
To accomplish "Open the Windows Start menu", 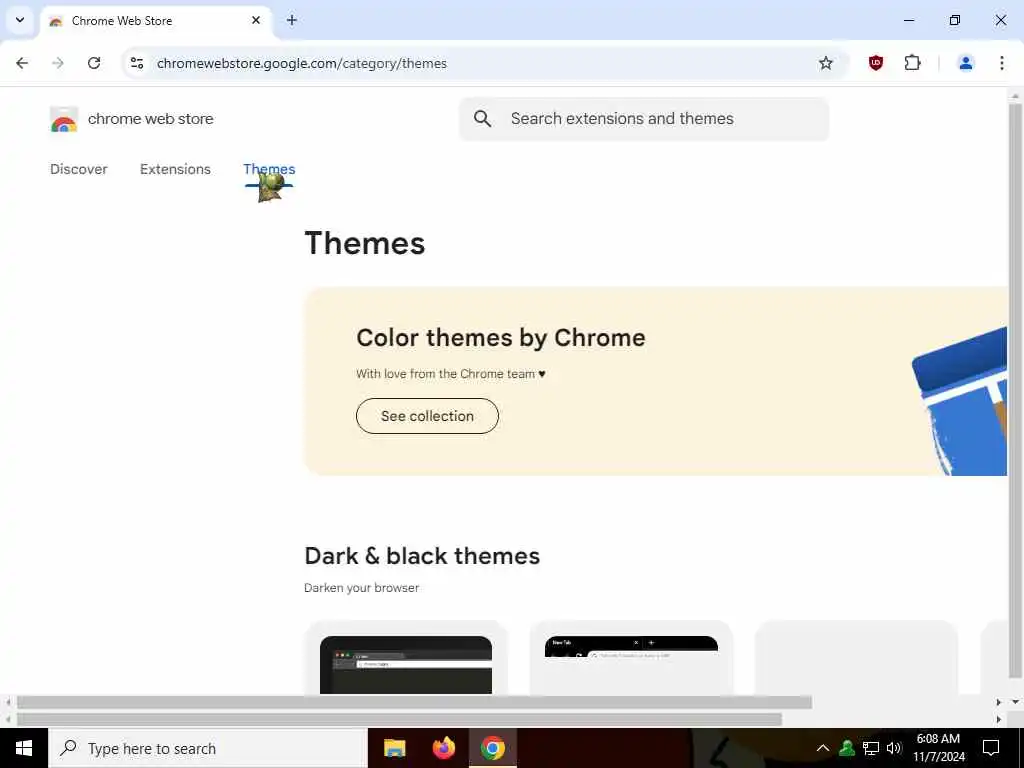I will pos(24,748).
